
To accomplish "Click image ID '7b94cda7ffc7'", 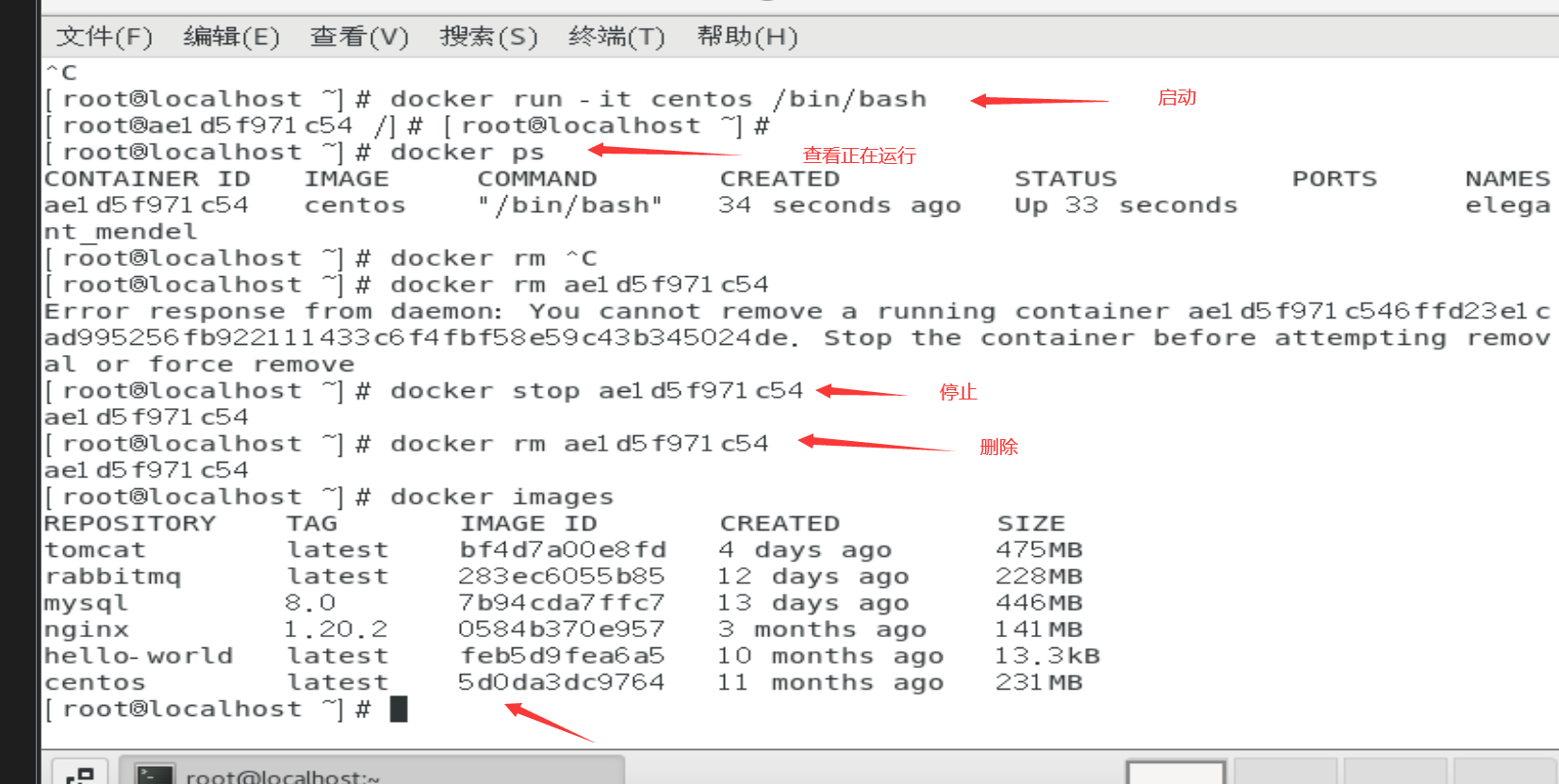I will tap(562, 603).
